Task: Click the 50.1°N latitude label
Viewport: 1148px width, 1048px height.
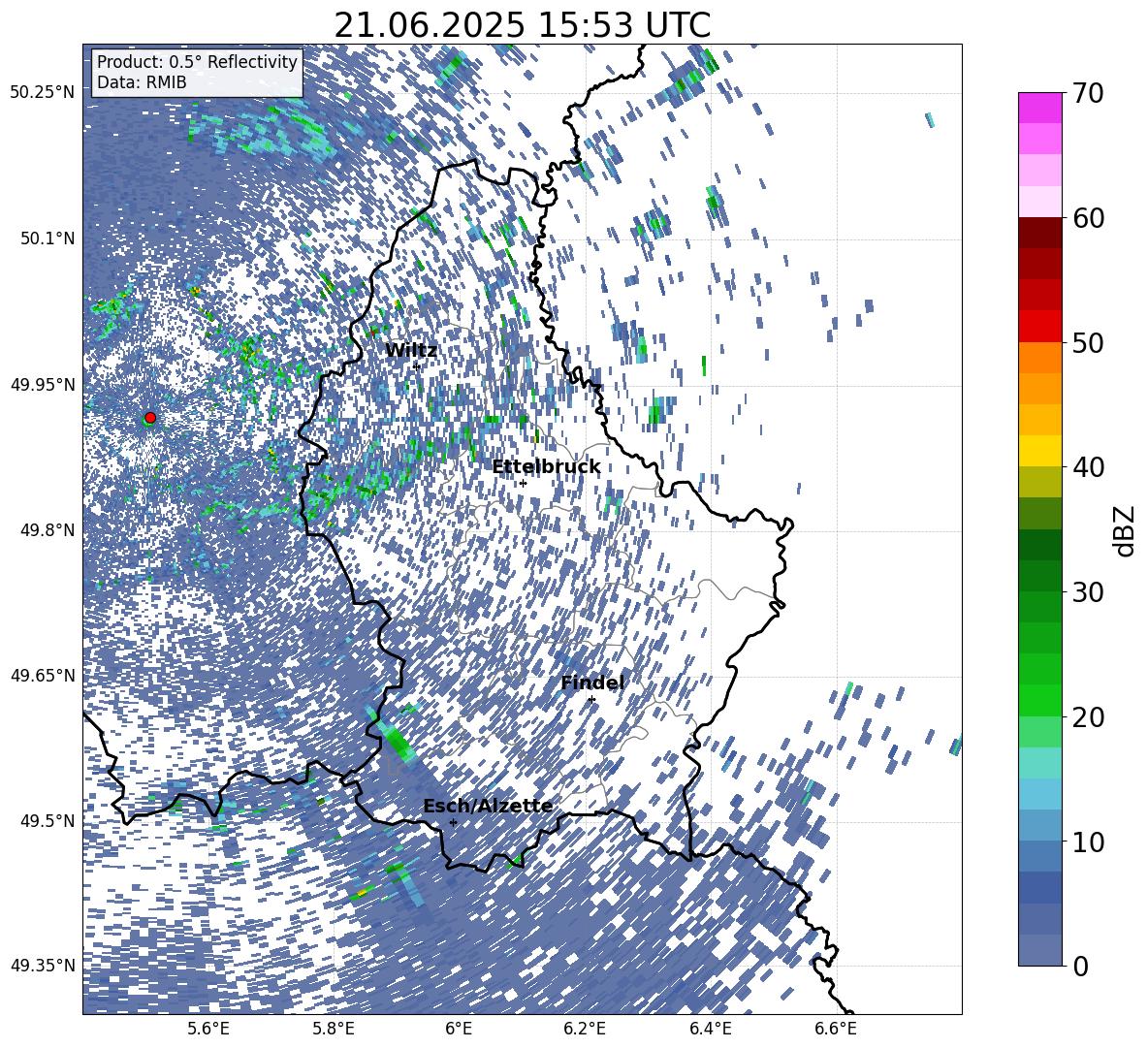Action: (x=48, y=238)
